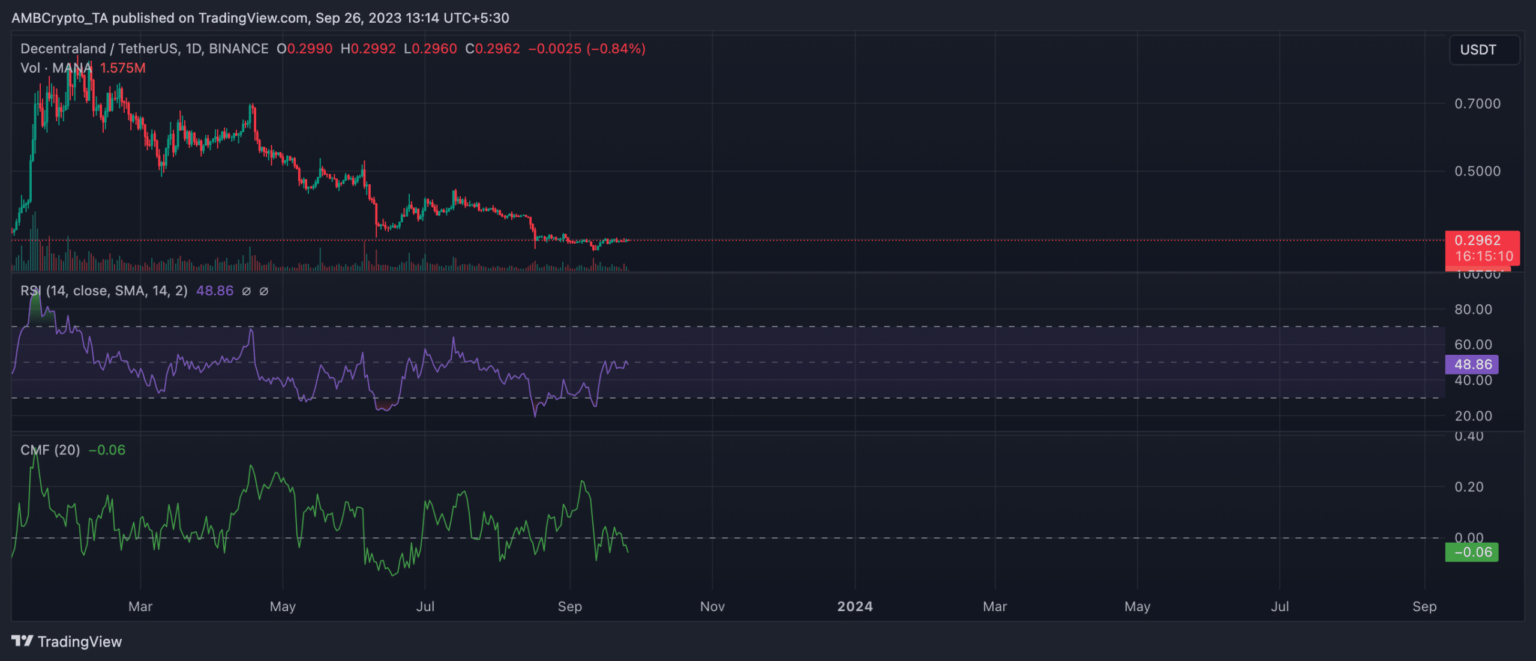Click the first ∅ symbol beside RSI value
Screen dimensions: 1536x661
247,291
